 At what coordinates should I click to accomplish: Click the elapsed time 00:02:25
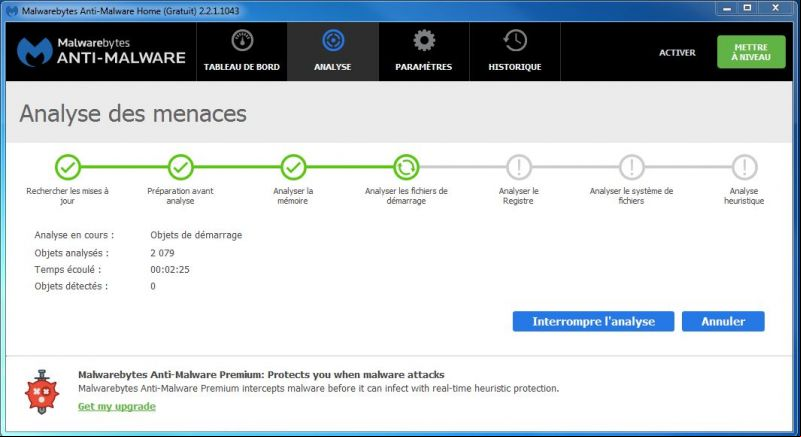(x=170, y=269)
